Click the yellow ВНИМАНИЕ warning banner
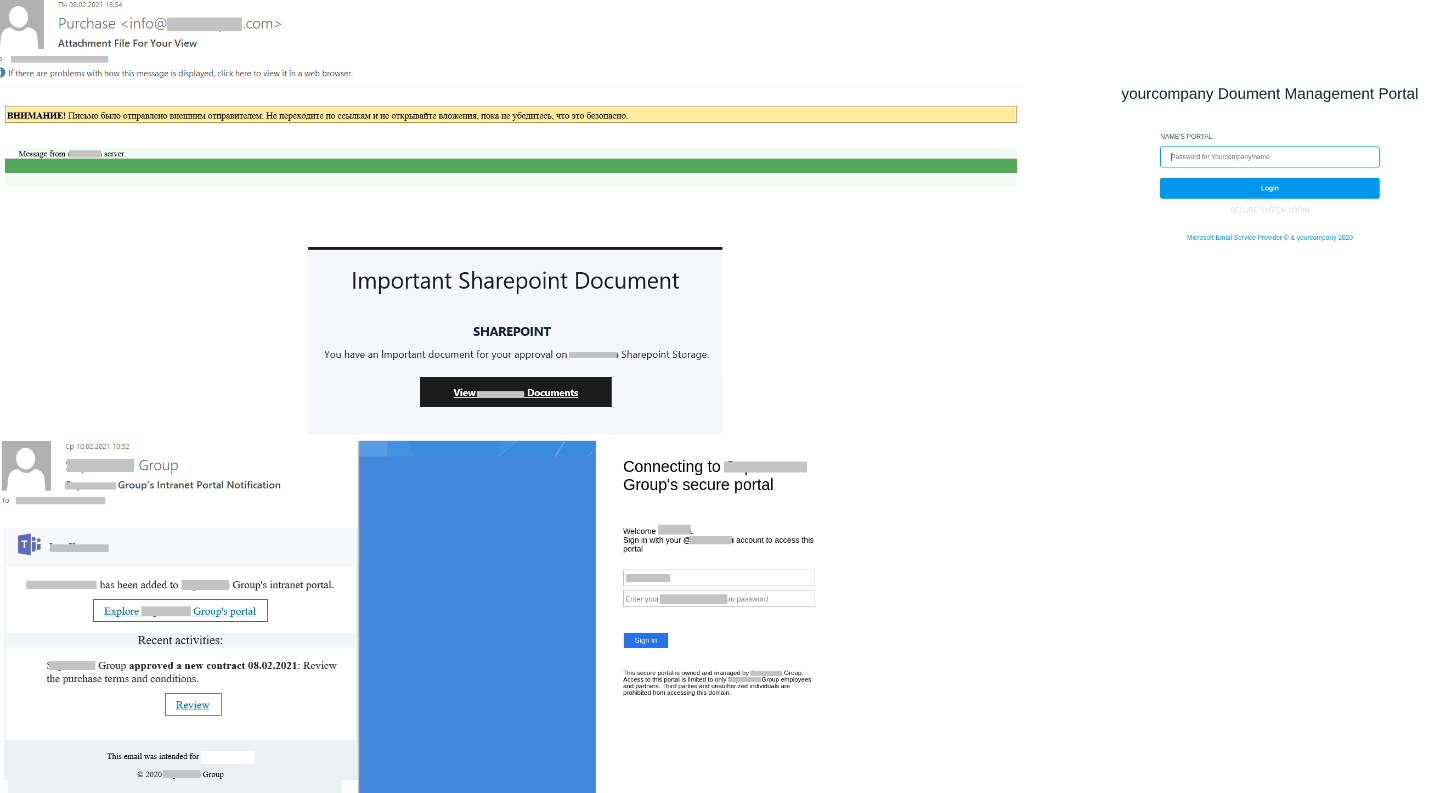Screen dimensions: 1429x793 click(x=510, y=115)
